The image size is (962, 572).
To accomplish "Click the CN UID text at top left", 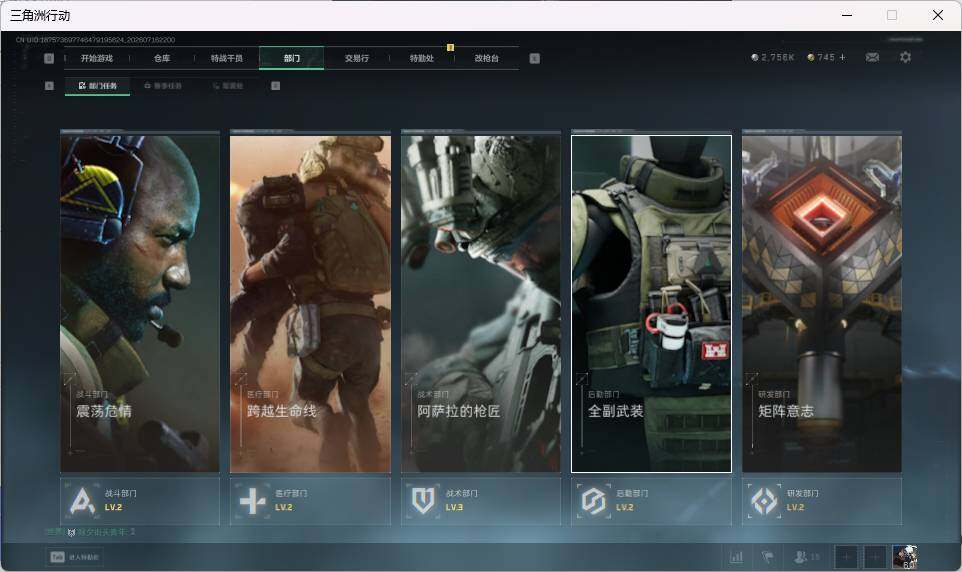I will [x=95, y=40].
